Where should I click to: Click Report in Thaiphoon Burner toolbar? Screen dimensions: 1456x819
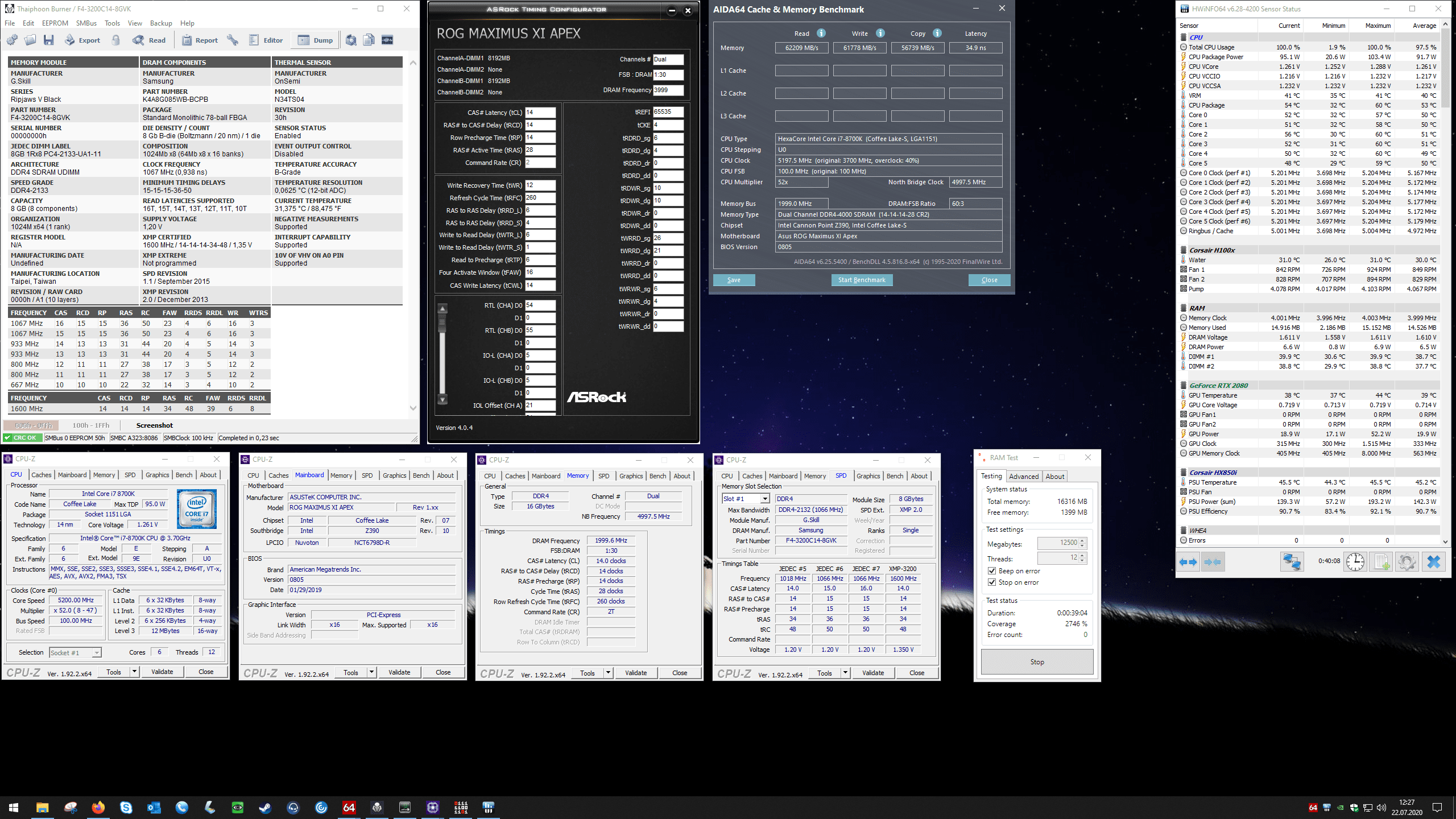click(x=200, y=40)
